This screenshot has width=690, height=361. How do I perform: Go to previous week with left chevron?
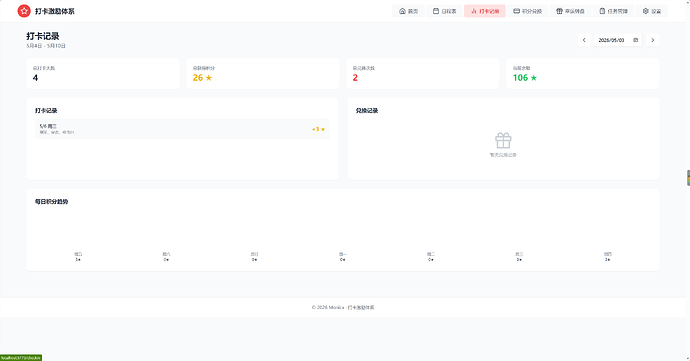pos(584,40)
